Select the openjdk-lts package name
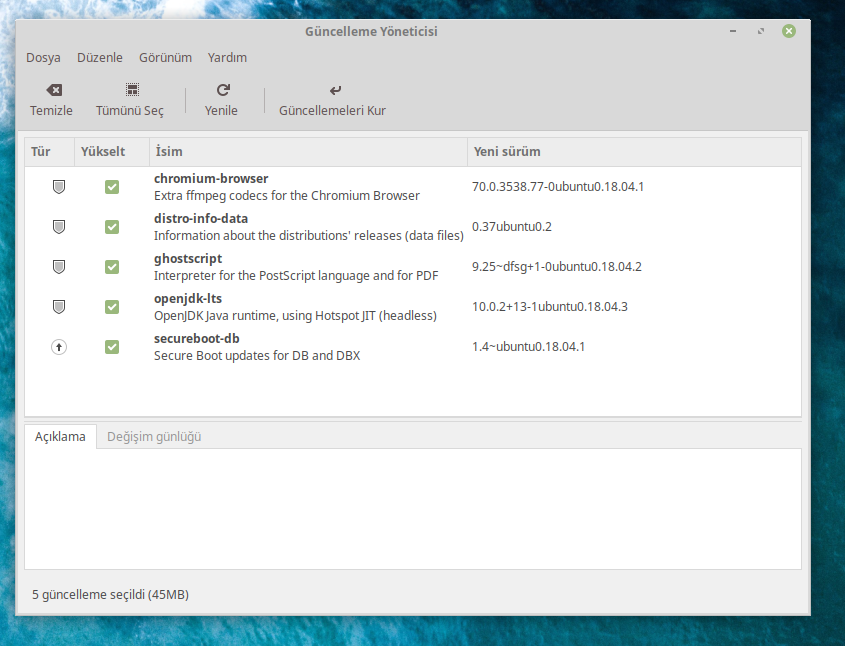The width and height of the screenshot is (845, 646). [x=188, y=298]
